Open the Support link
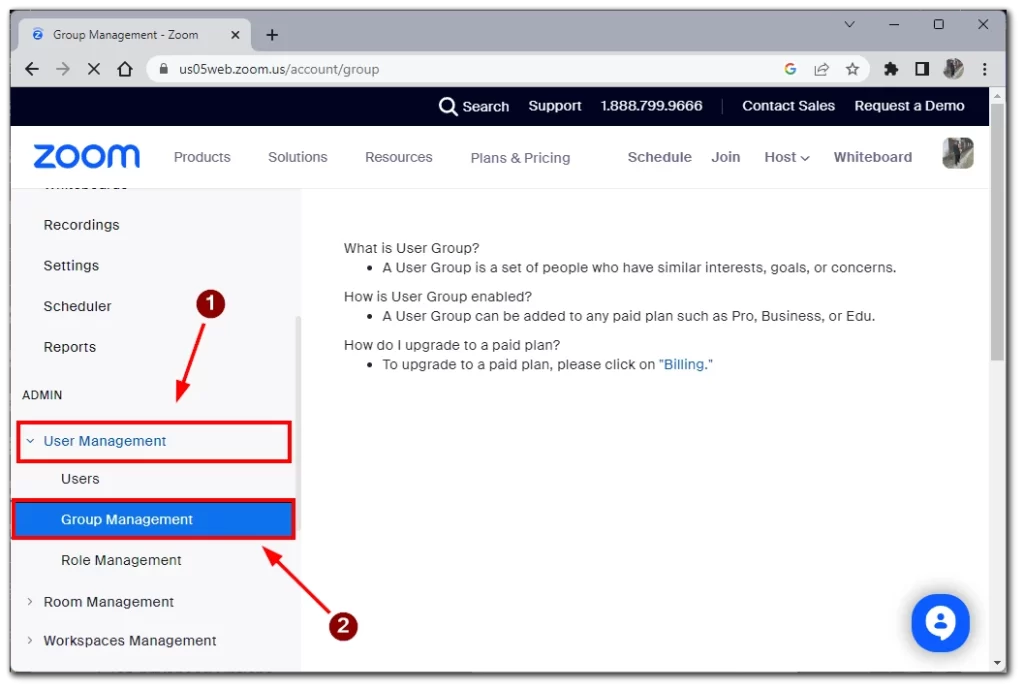The height and width of the screenshot is (690, 1024). pos(554,106)
